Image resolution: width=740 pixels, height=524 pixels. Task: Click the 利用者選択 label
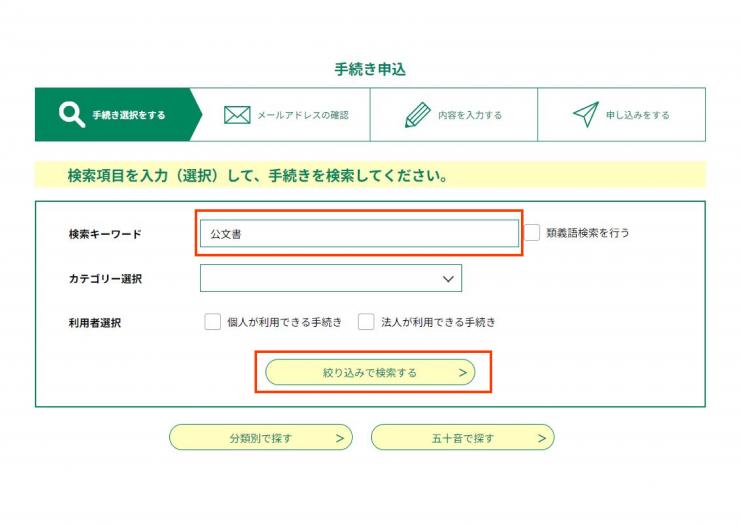[x=95, y=323]
